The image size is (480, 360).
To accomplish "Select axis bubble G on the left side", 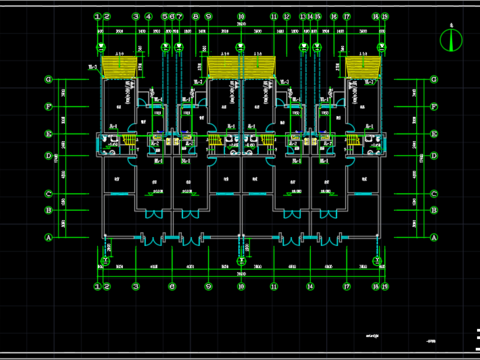I will [49, 79].
